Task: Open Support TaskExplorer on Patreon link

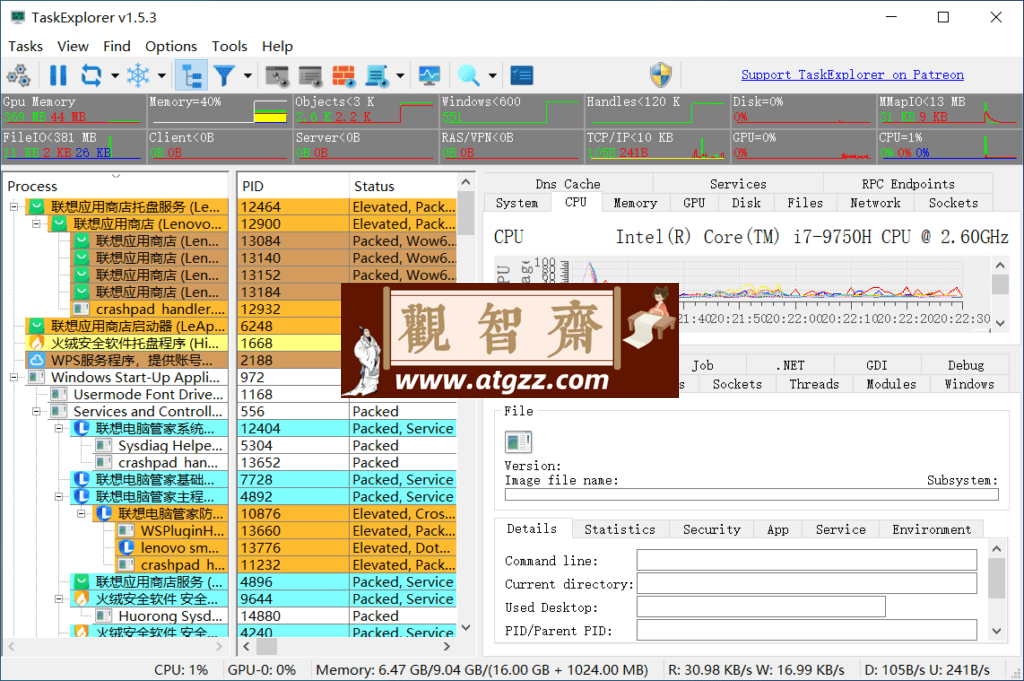Action: [852, 75]
